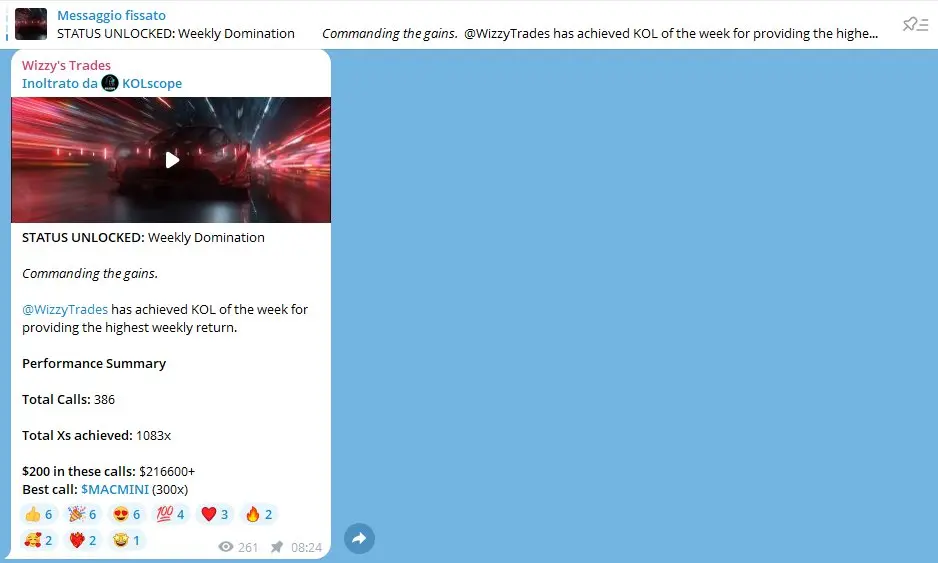The image size is (938, 563).
Task: Add the fire emoji reaction
Action: 259,515
